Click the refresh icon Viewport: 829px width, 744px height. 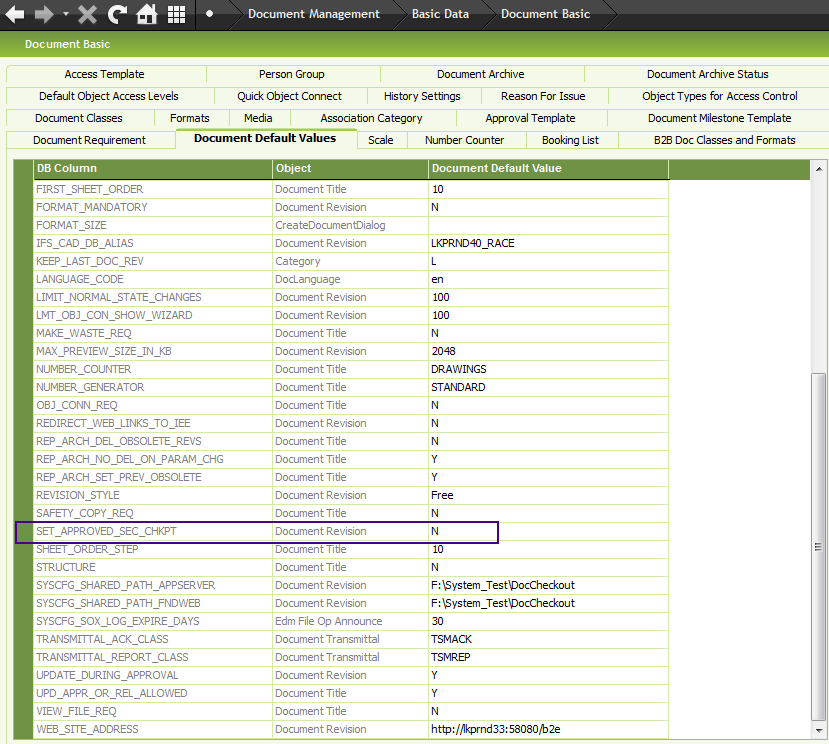117,14
